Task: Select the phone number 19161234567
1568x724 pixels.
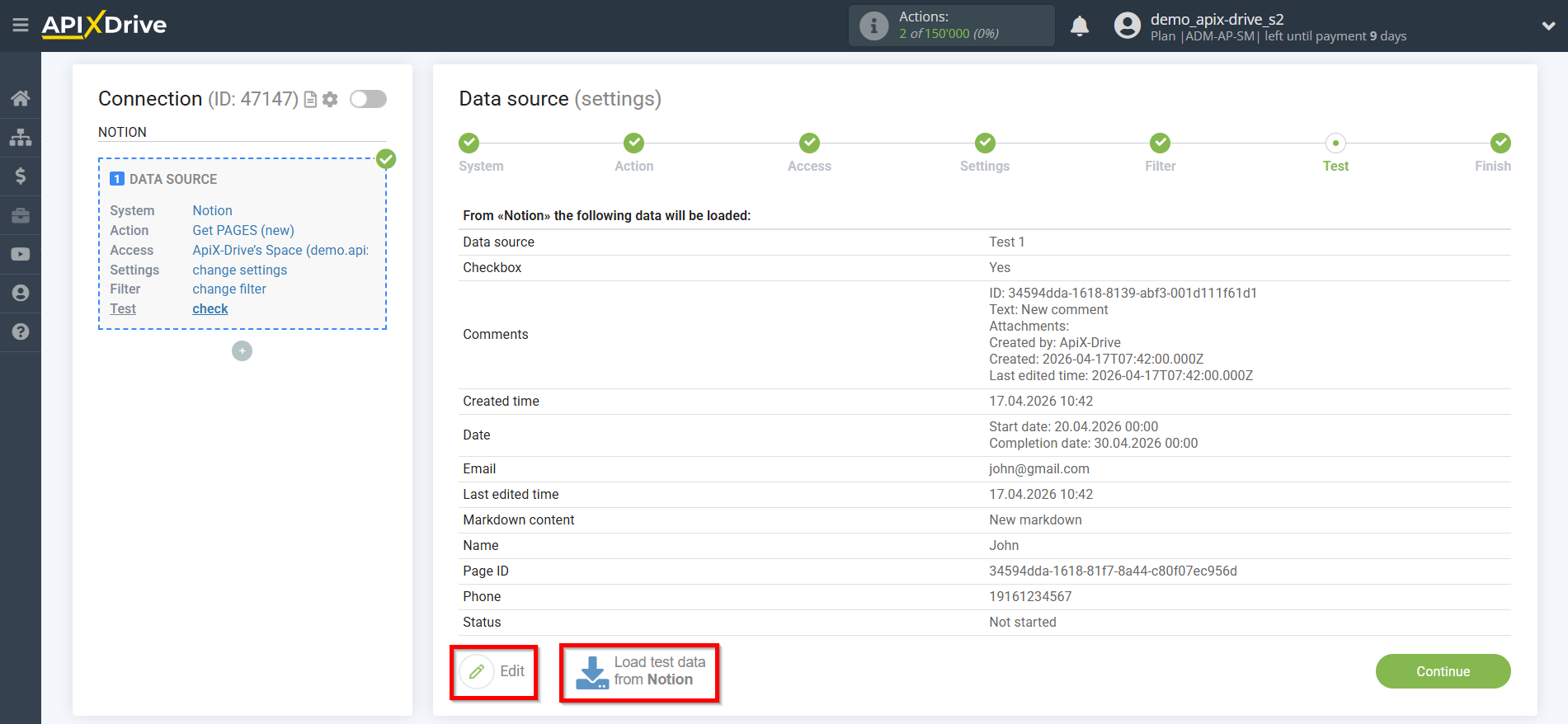Action: 1030,597
